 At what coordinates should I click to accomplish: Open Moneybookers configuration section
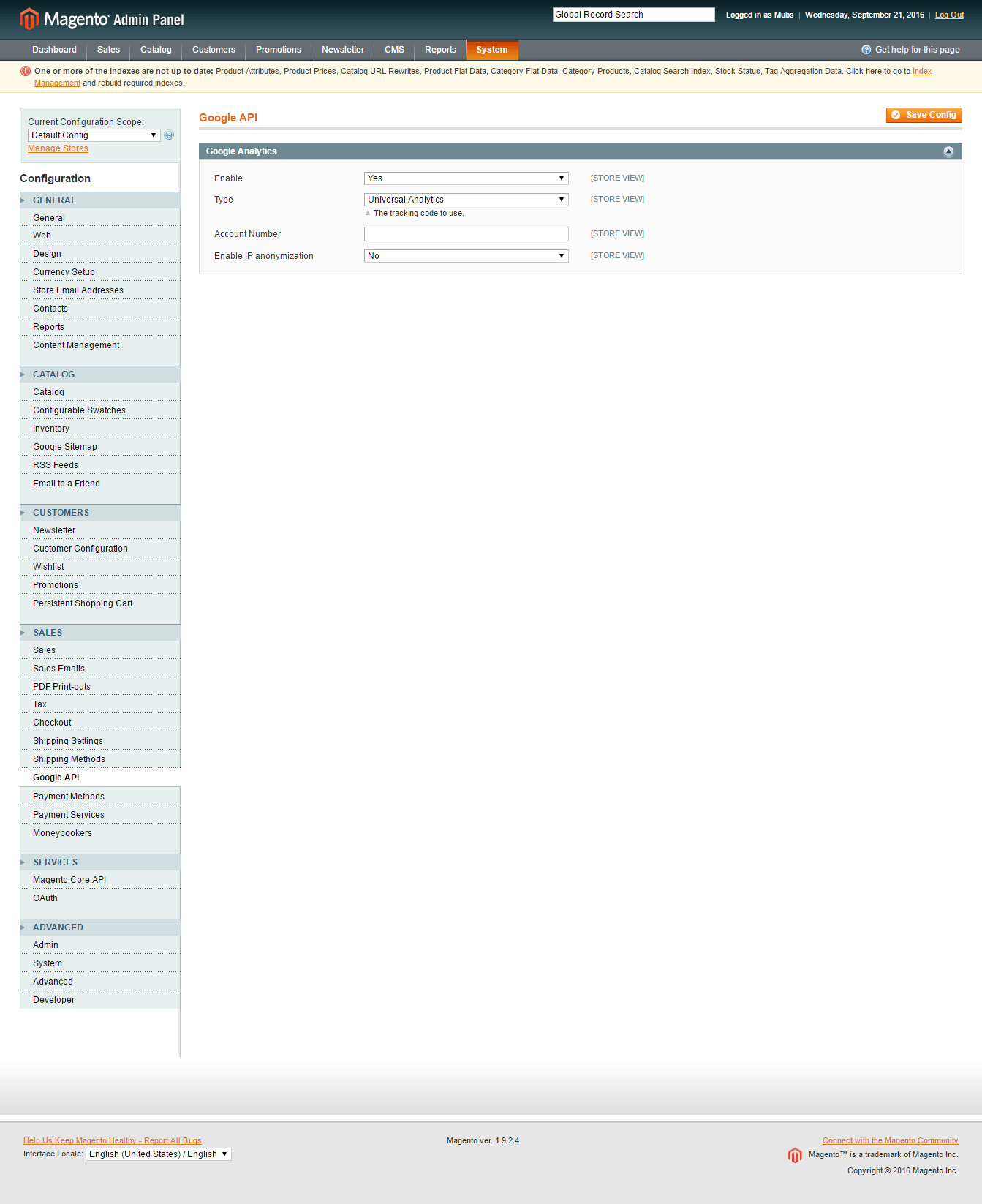coord(99,833)
